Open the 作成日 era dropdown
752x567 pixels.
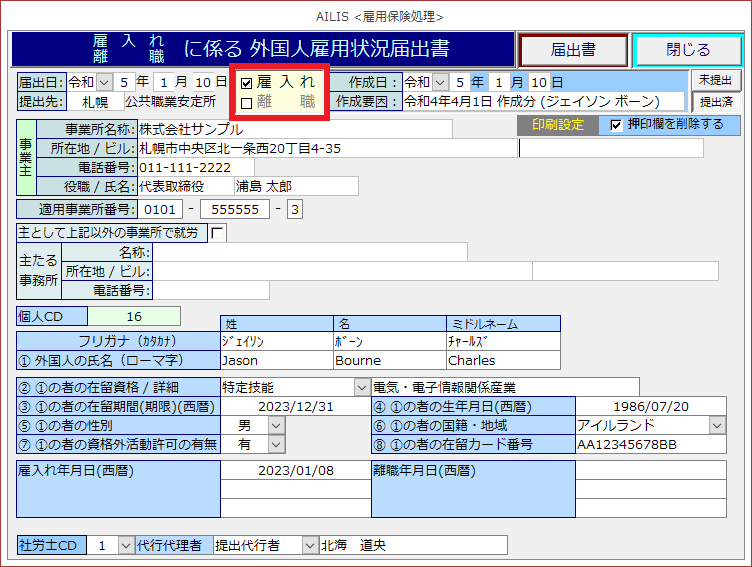click(440, 82)
